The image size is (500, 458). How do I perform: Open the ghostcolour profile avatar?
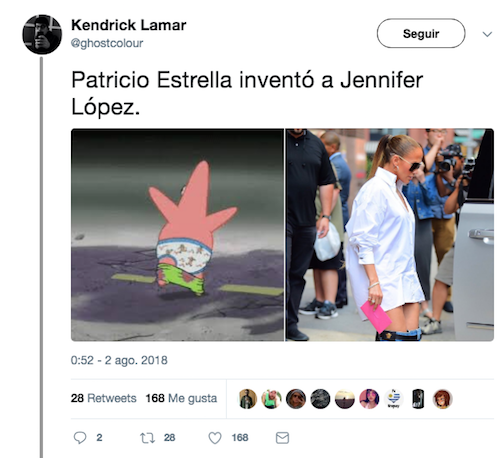(x=42, y=34)
